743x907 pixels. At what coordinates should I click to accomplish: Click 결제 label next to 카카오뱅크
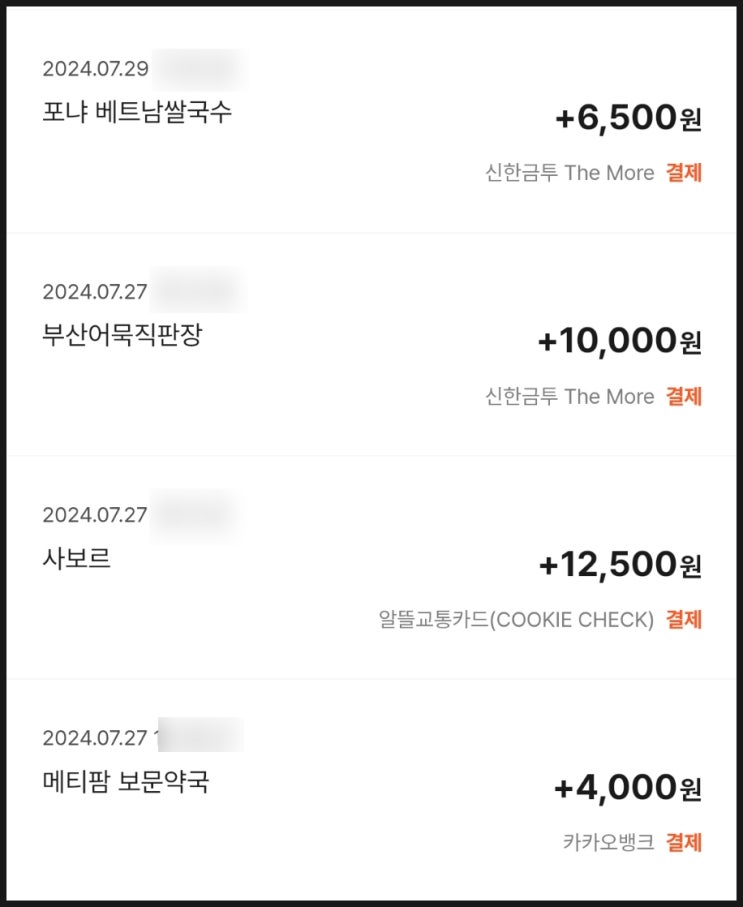[684, 842]
